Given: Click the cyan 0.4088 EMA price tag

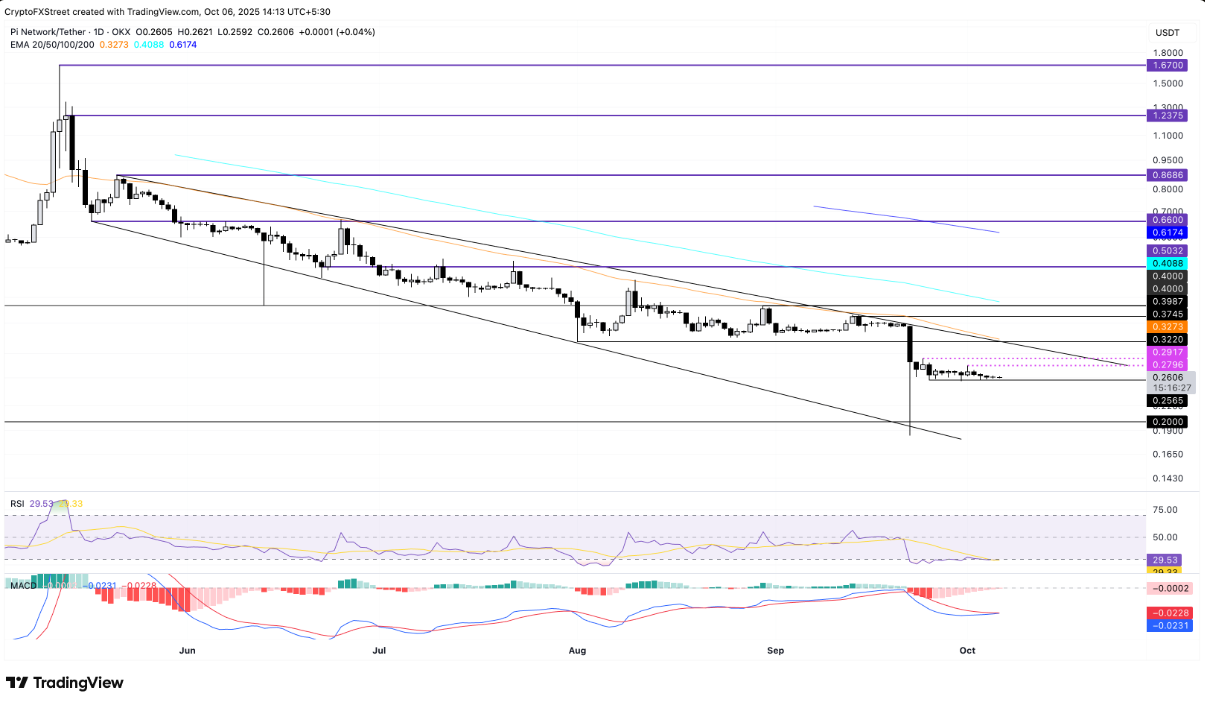Looking at the screenshot, I should point(1167,264).
